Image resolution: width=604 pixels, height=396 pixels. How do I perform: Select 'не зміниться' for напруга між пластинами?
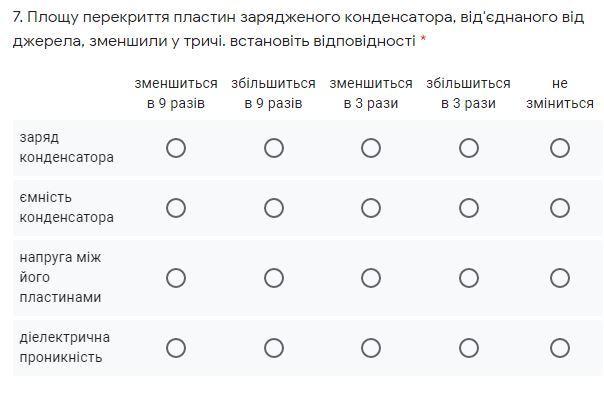(560, 278)
